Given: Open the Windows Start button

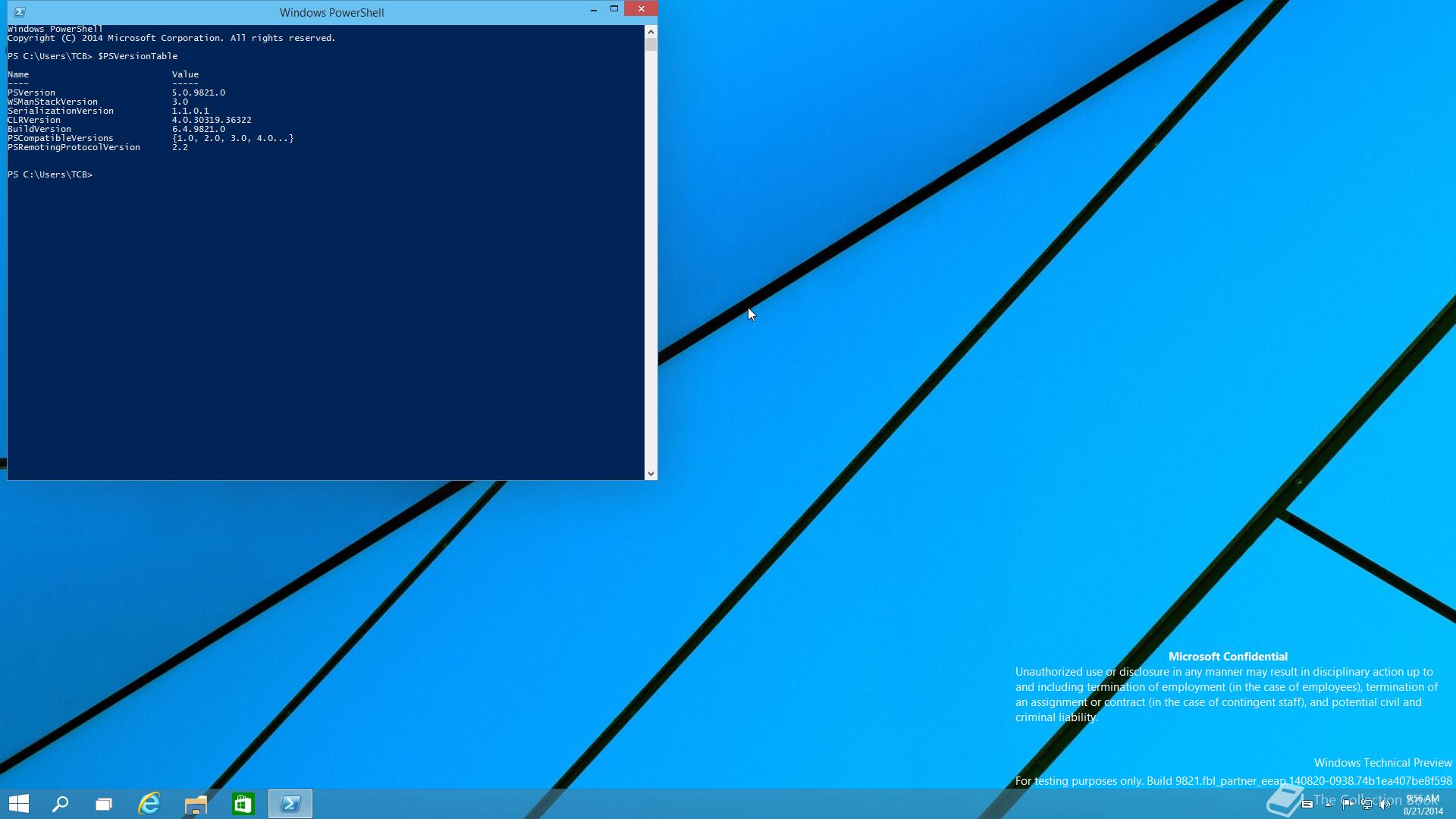Looking at the screenshot, I should click(x=19, y=804).
